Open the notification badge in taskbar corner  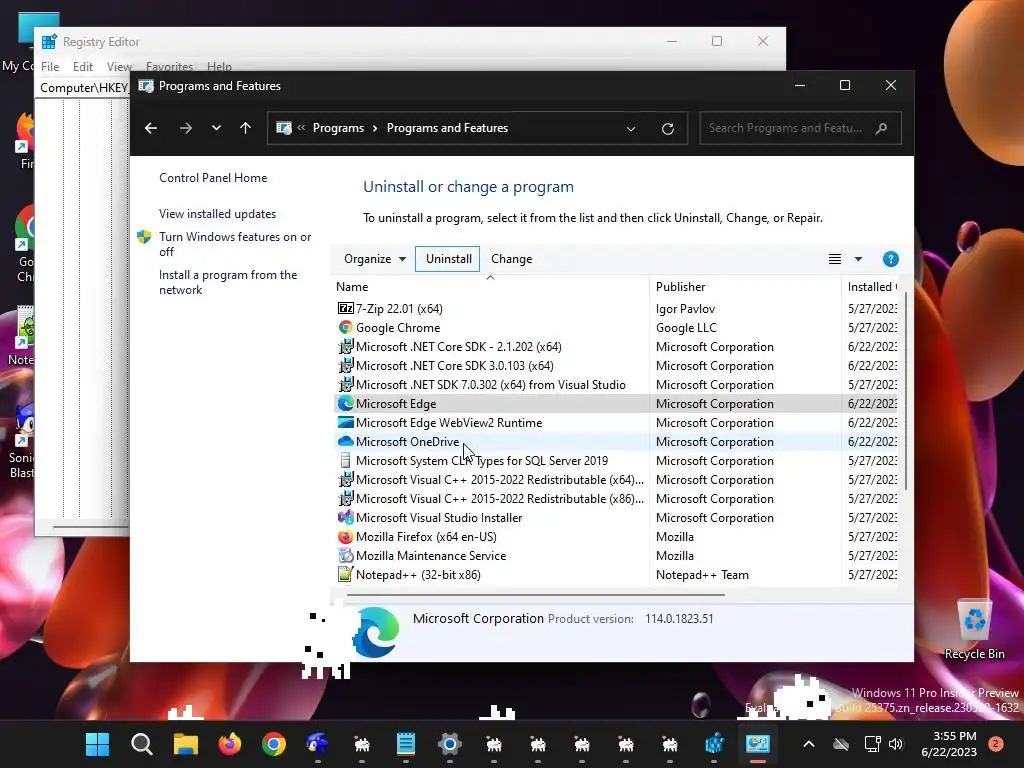click(995, 744)
